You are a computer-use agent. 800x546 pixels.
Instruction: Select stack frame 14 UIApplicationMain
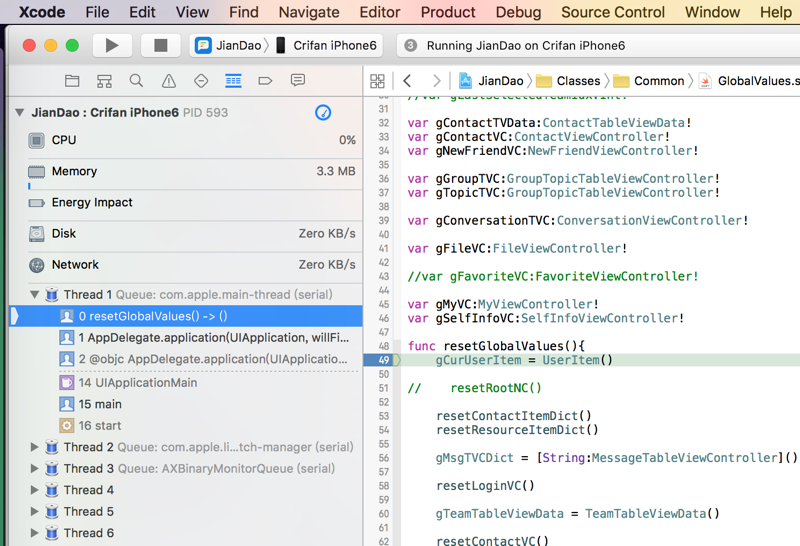186,383
